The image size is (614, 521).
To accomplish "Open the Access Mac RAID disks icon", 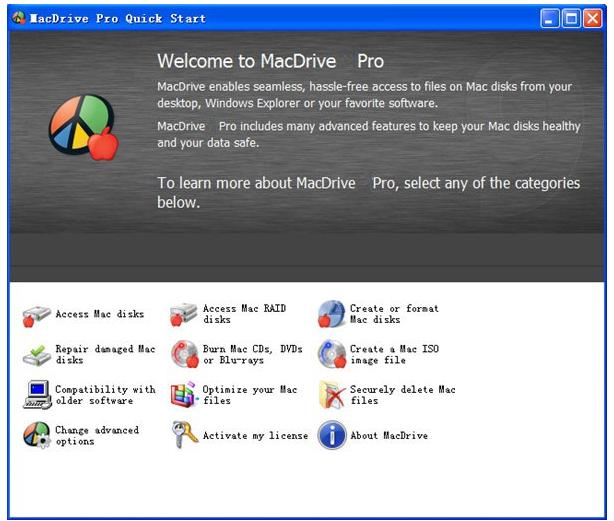I will coord(184,315).
